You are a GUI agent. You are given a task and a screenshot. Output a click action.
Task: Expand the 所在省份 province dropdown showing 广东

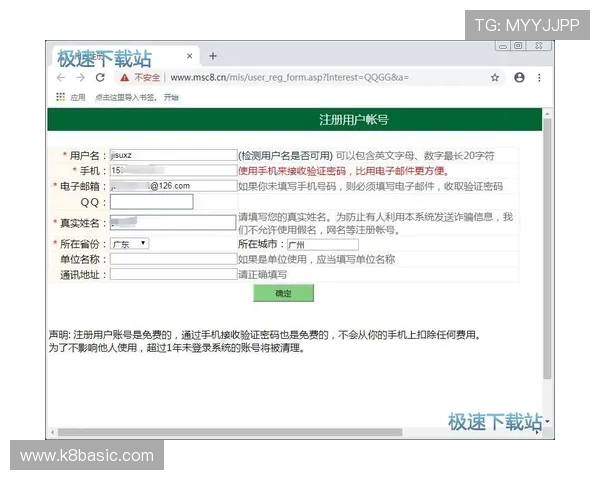tap(129, 244)
